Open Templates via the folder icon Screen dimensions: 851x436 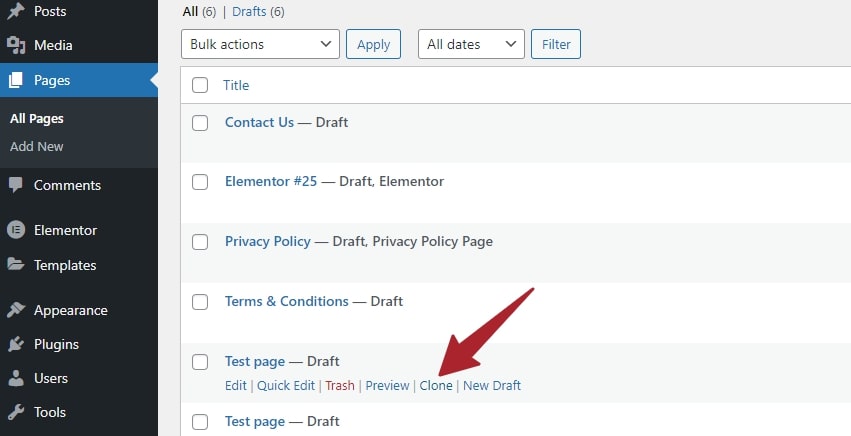tap(16, 265)
